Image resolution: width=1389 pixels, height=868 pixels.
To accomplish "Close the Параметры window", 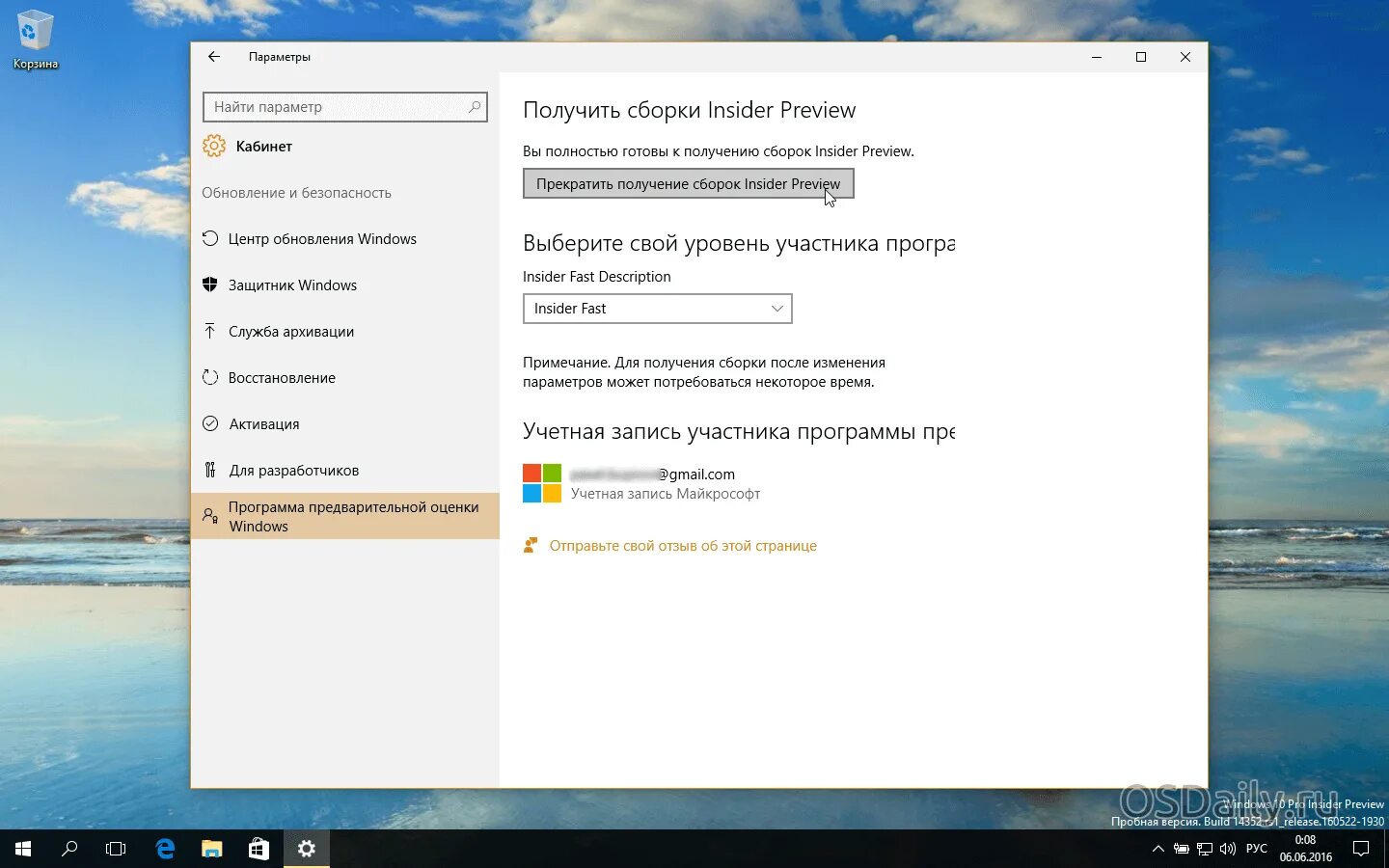I will [1185, 57].
